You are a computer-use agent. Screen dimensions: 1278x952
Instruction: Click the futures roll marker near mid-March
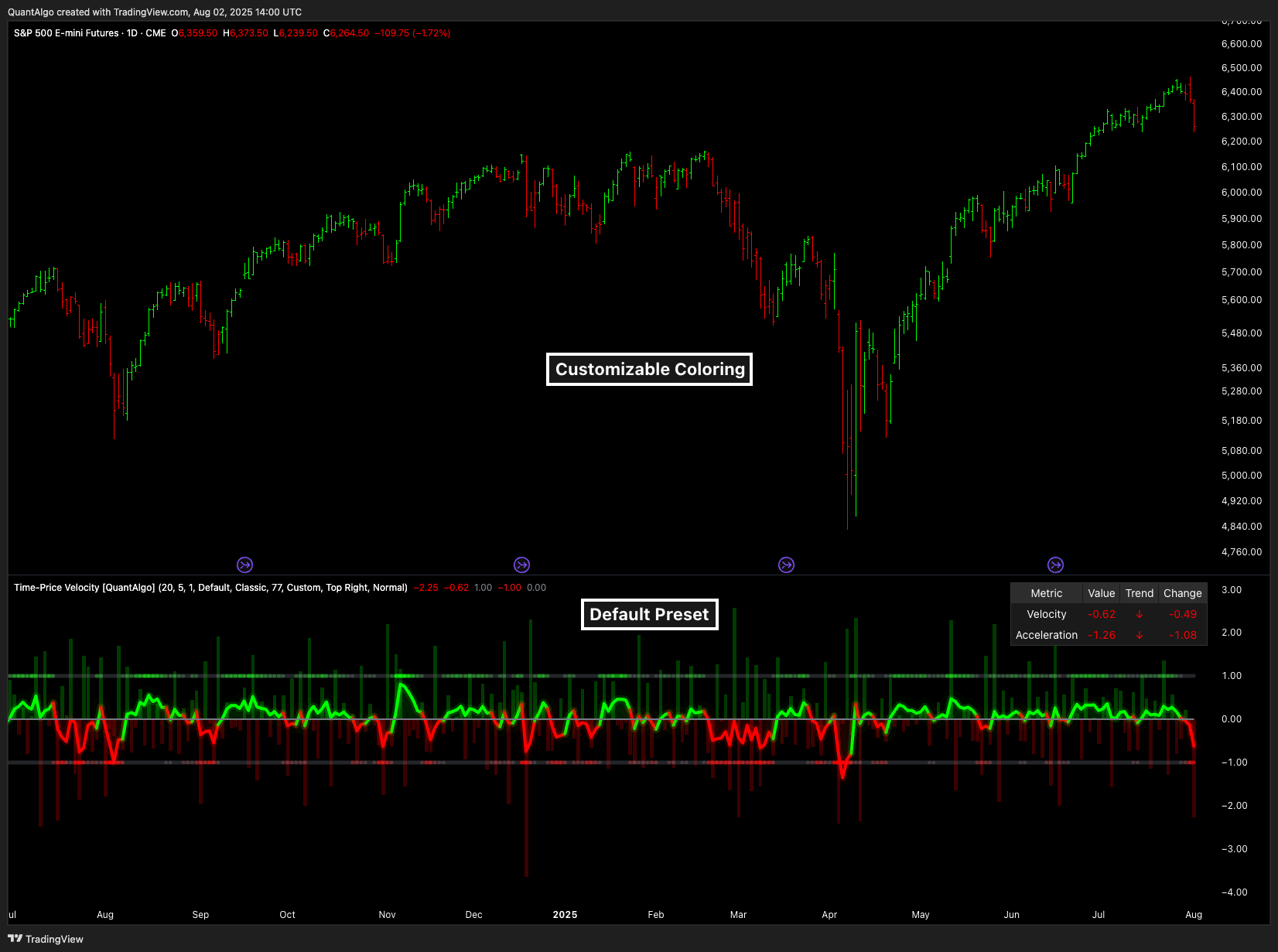[x=786, y=565]
